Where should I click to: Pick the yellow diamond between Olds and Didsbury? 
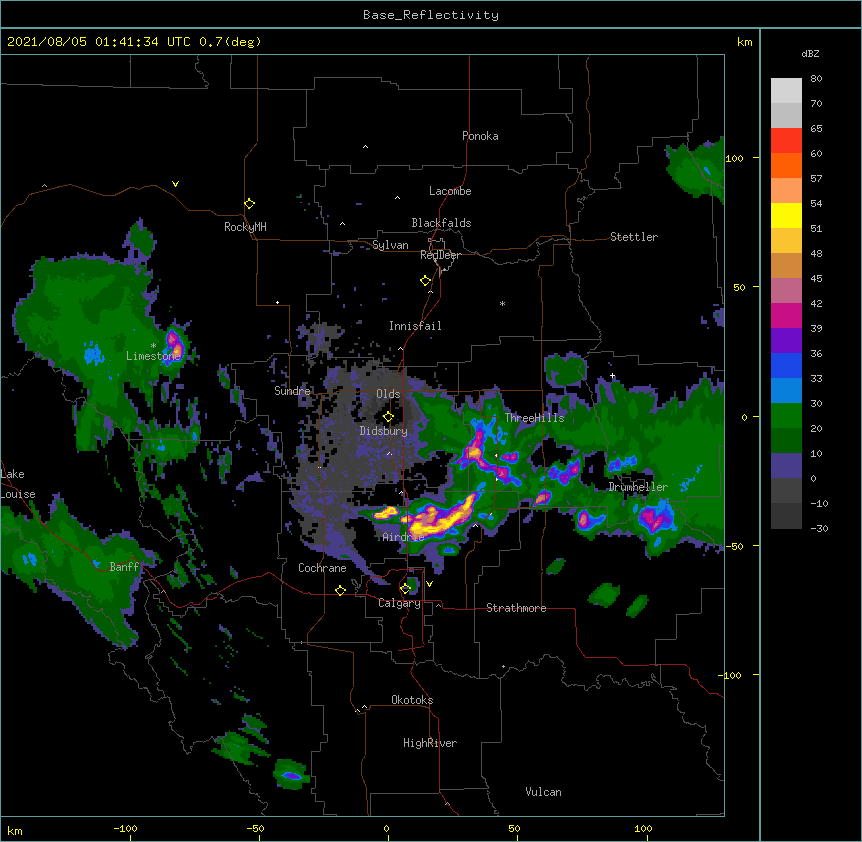click(388, 417)
